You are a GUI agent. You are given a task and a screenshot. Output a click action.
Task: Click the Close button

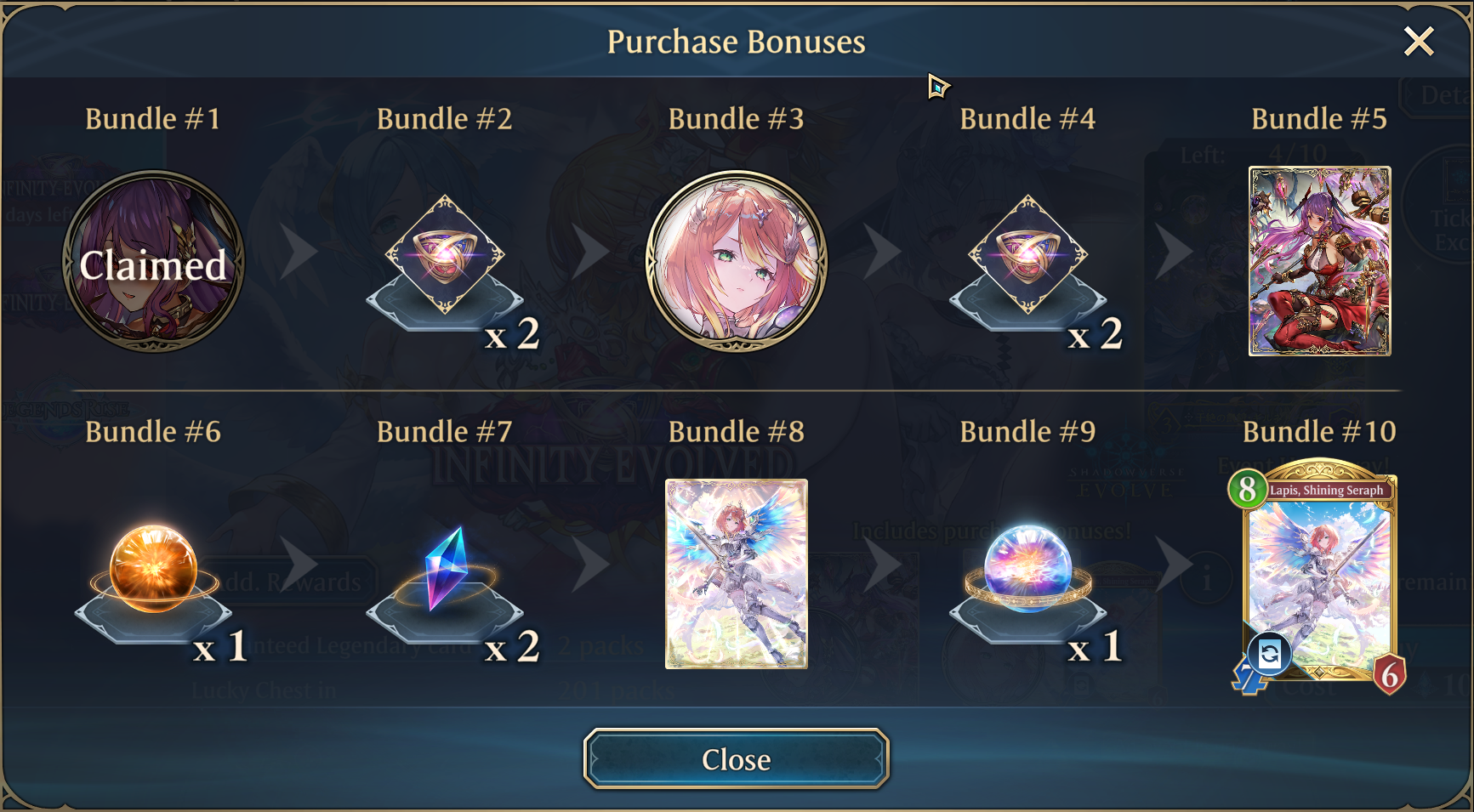(737, 758)
